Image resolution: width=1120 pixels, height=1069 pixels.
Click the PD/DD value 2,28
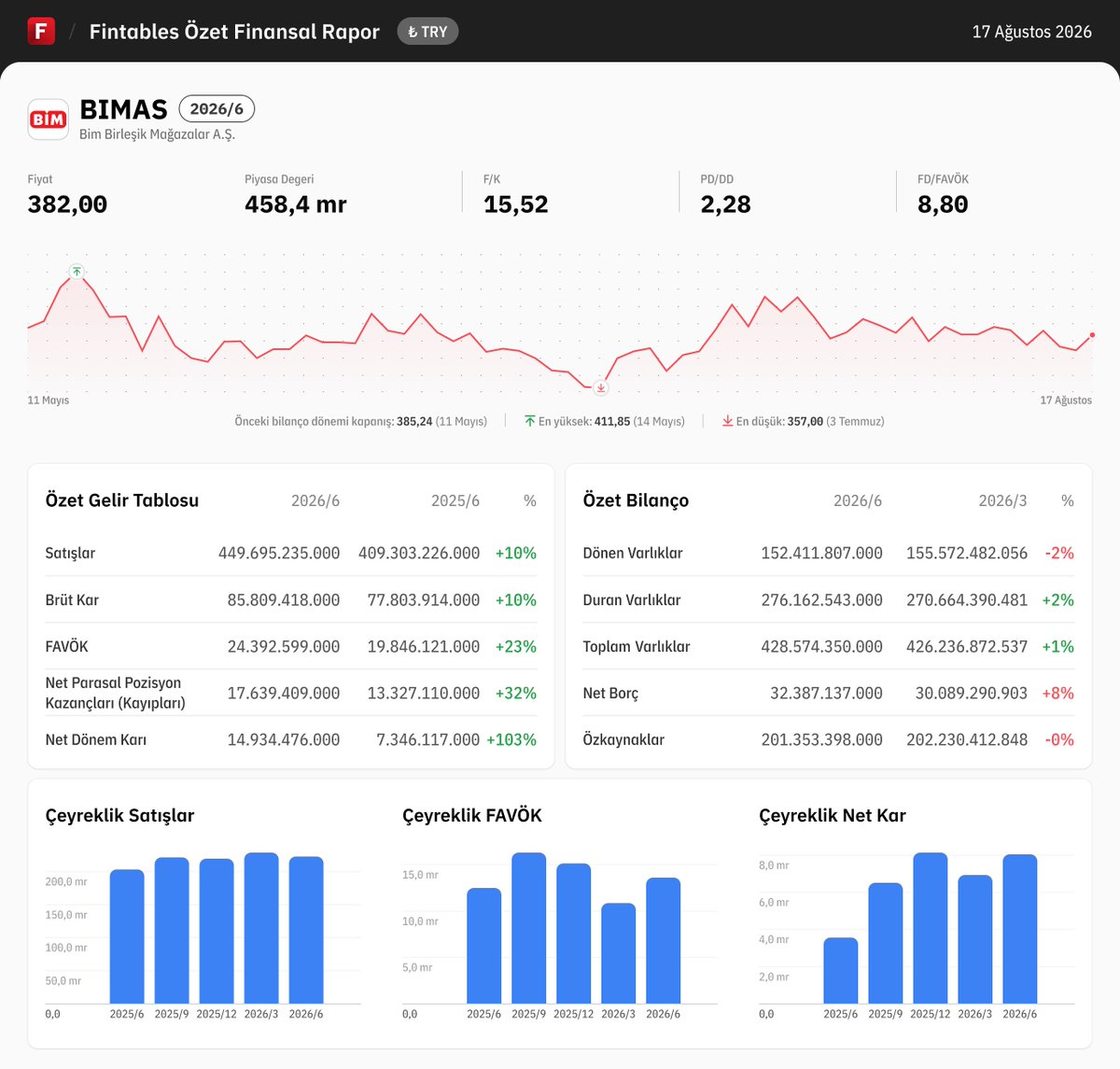726,204
